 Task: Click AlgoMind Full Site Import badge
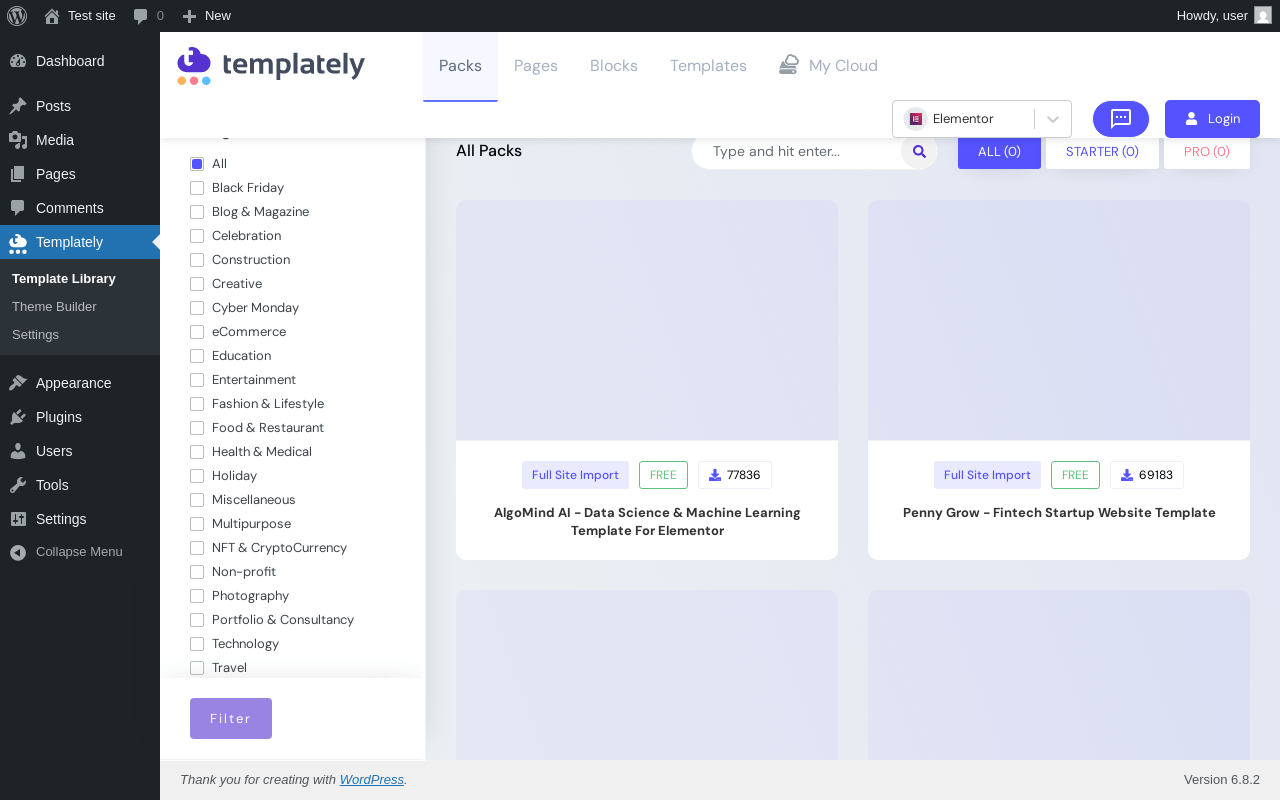575,475
